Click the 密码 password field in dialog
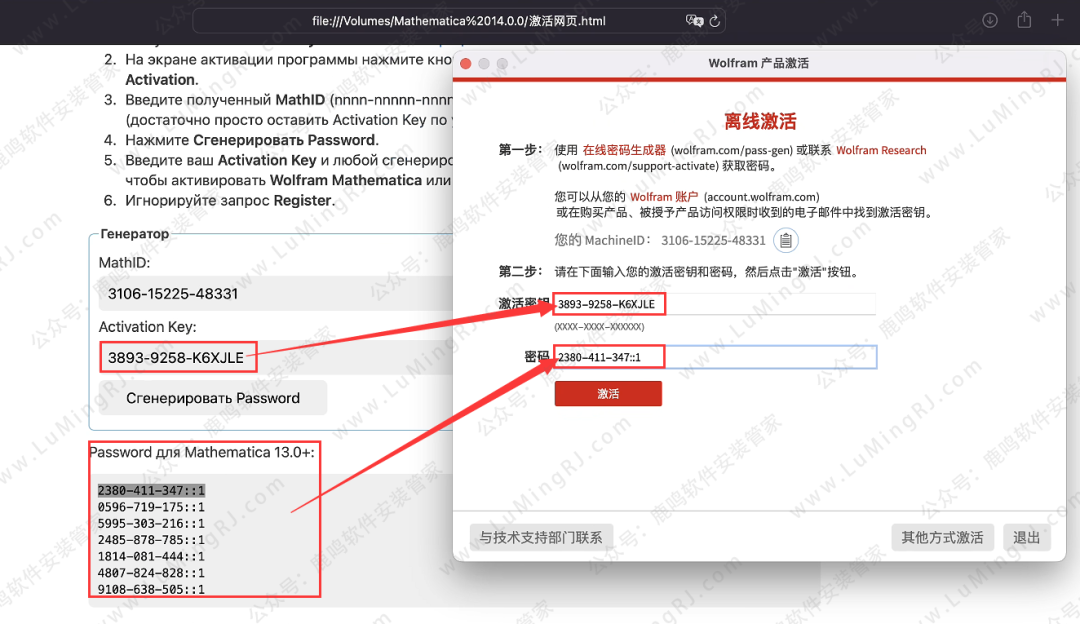This screenshot has height=624, width=1080. pyautogui.click(x=715, y=357)
